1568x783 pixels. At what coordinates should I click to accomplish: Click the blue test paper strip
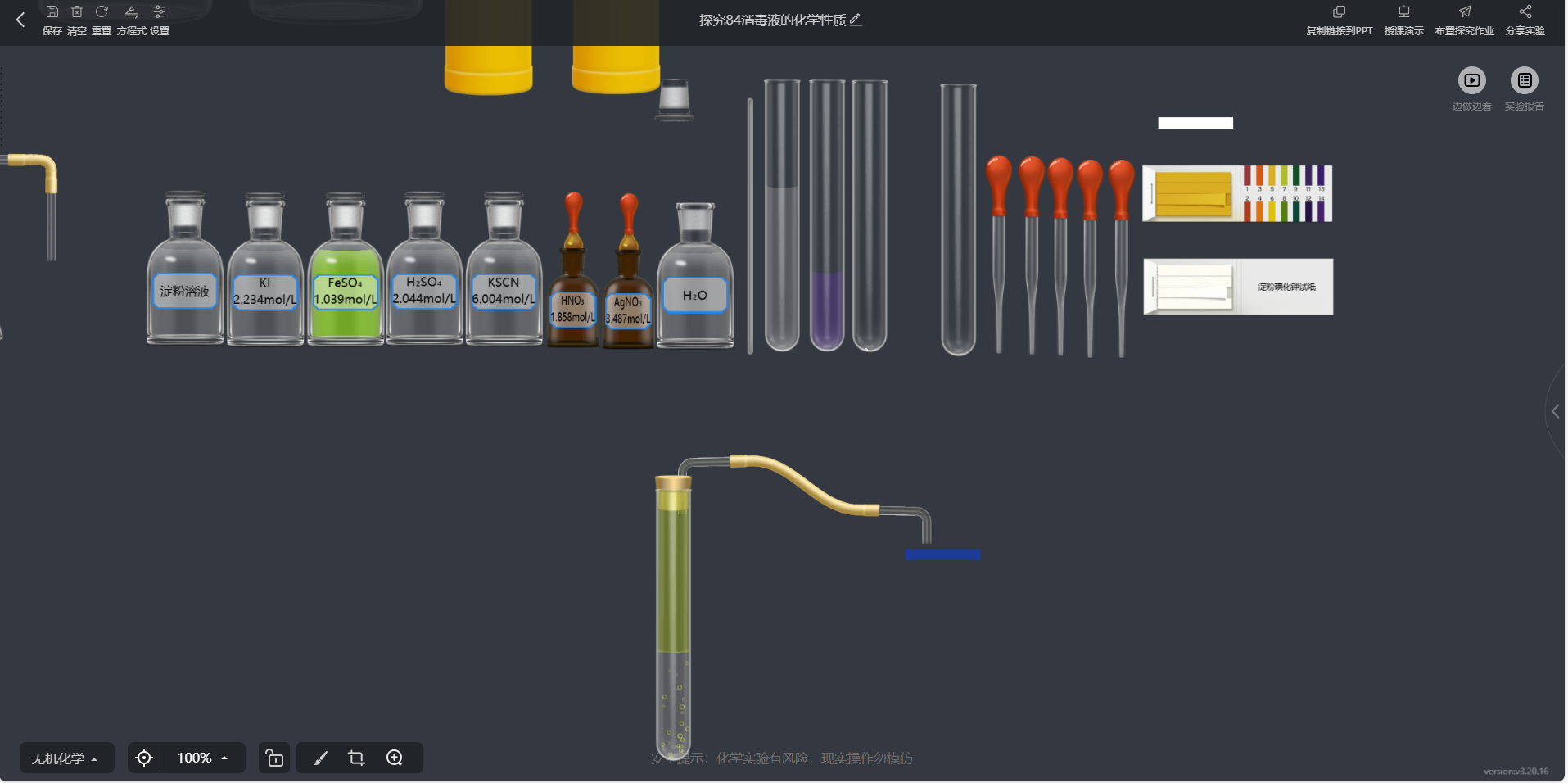(x=942, y=554)
